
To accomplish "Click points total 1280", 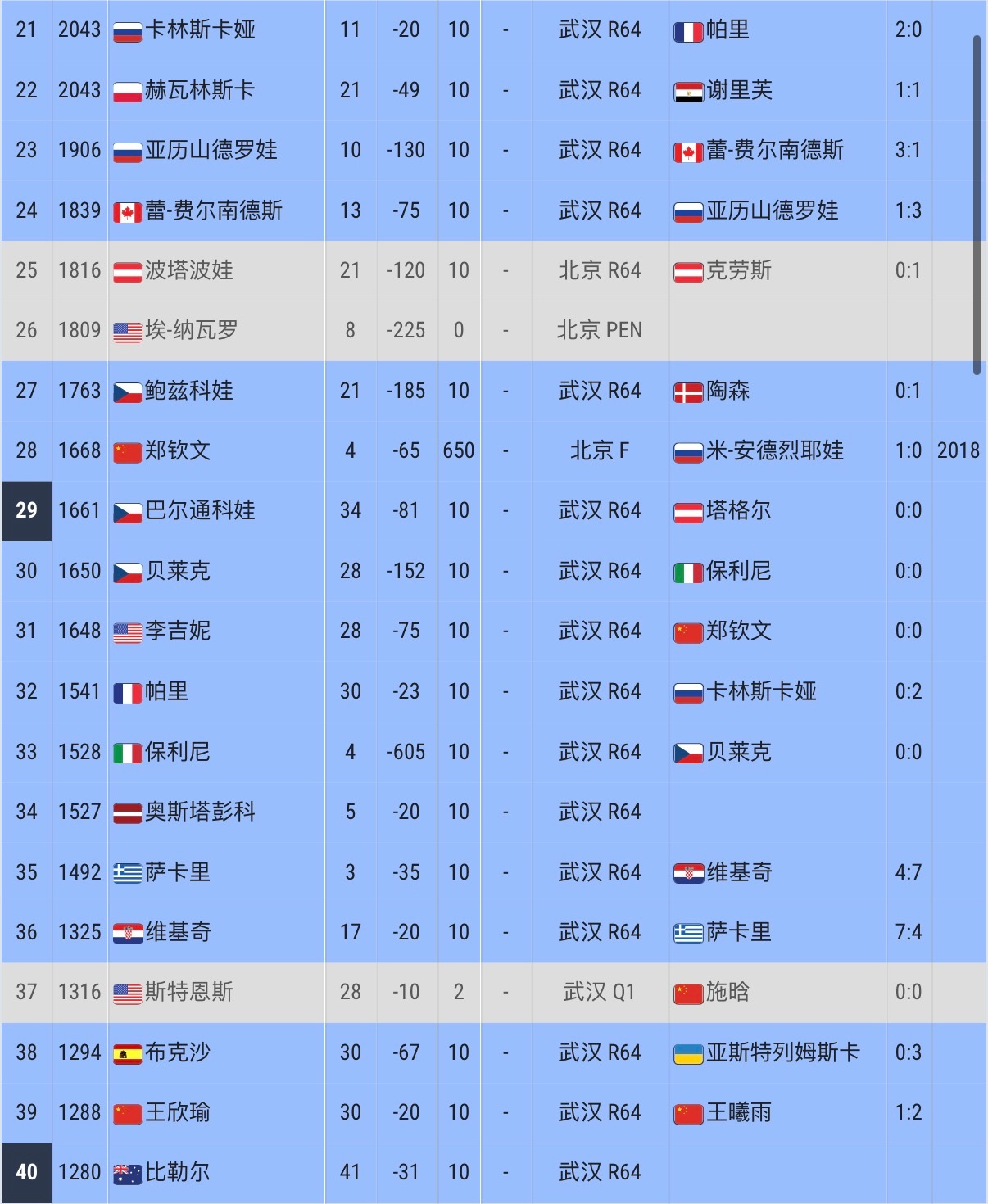I will tap(79, 1172).
